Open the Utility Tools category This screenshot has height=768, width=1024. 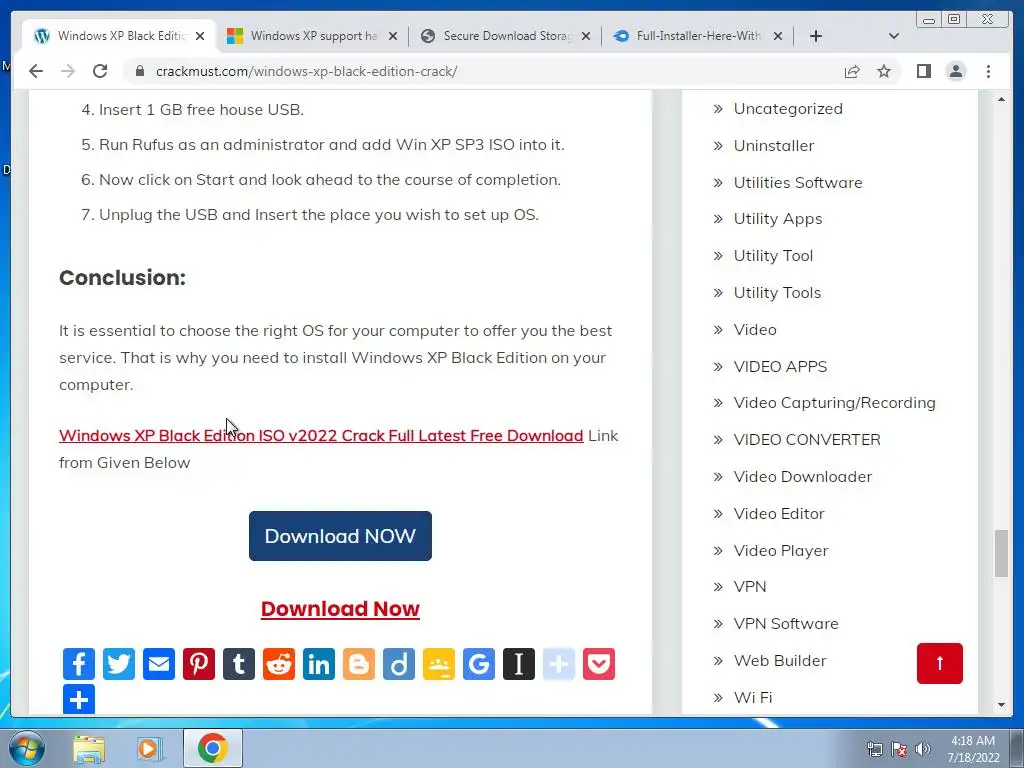(x=777, y=293)
